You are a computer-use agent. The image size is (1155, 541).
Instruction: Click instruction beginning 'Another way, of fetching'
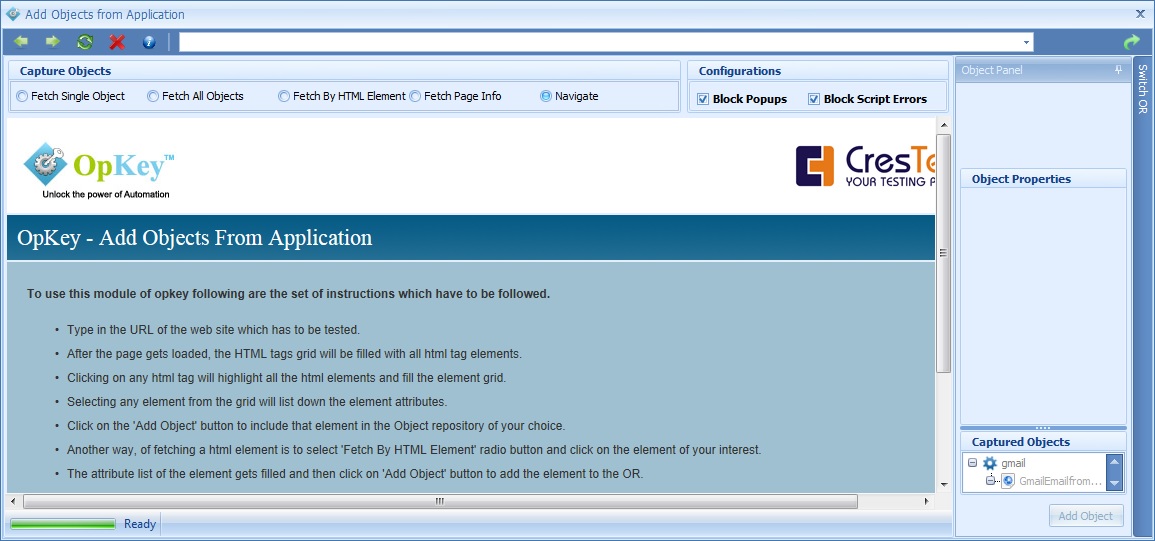[x=414, y=450]
